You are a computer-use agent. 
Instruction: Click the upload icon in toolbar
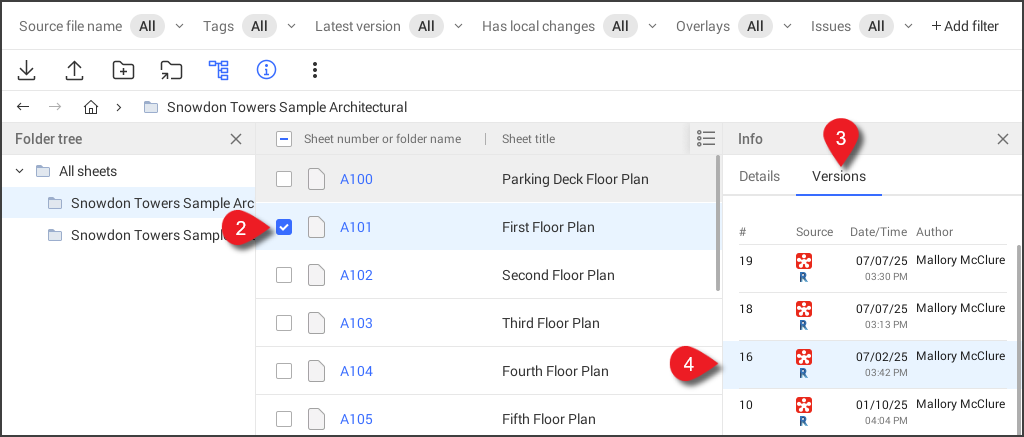(75, 70)
